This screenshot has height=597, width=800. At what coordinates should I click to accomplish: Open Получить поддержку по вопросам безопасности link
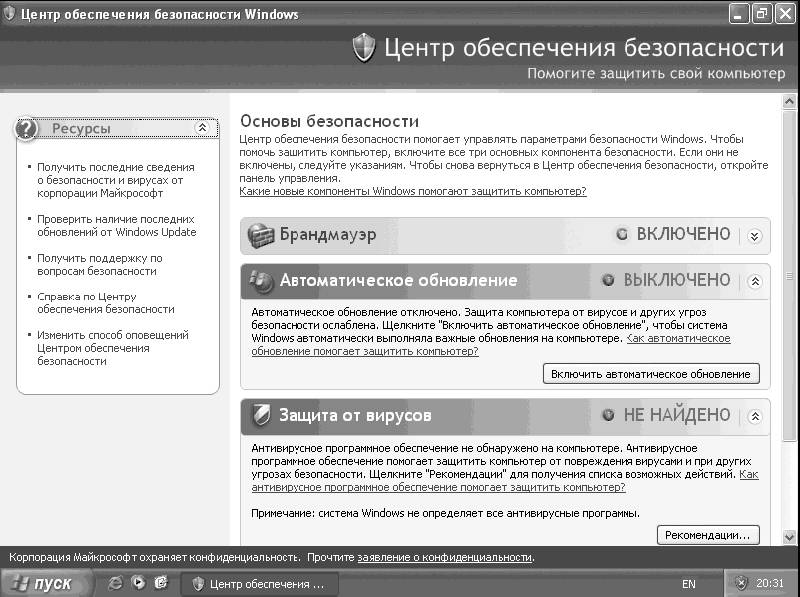(x=99, y=264)
